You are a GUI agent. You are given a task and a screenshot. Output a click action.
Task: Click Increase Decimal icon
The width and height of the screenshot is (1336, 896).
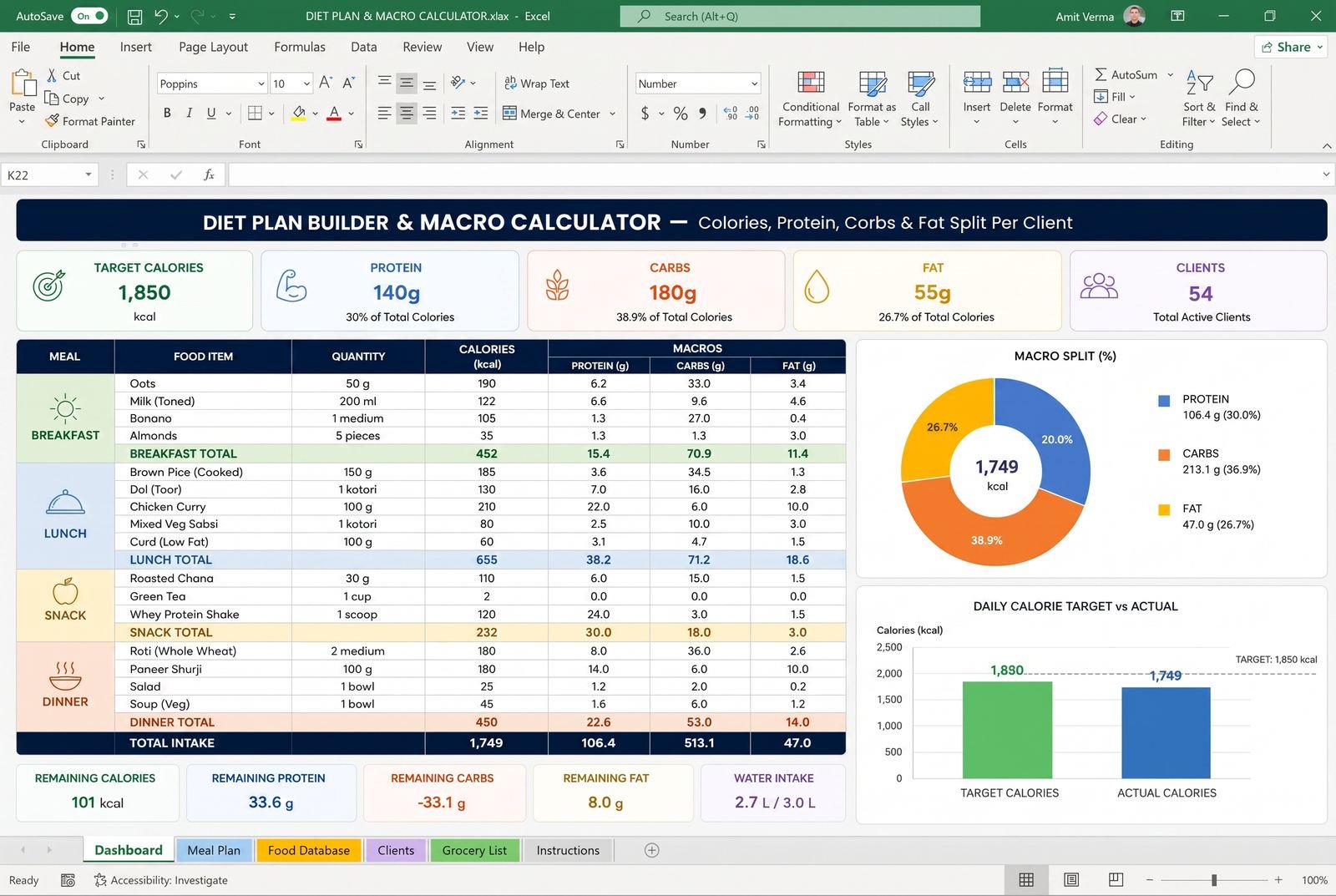click(731, 113)
